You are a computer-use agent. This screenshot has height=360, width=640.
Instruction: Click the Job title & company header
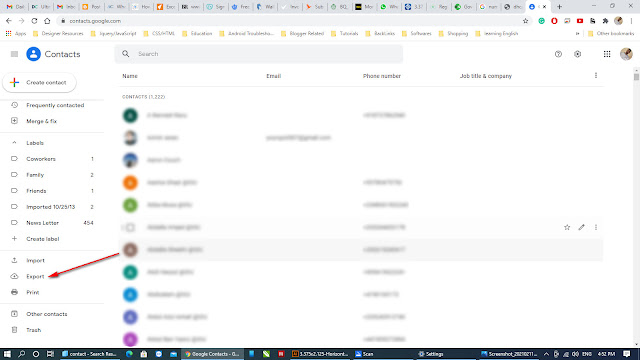pyautogui.click(x=486, y=76)
